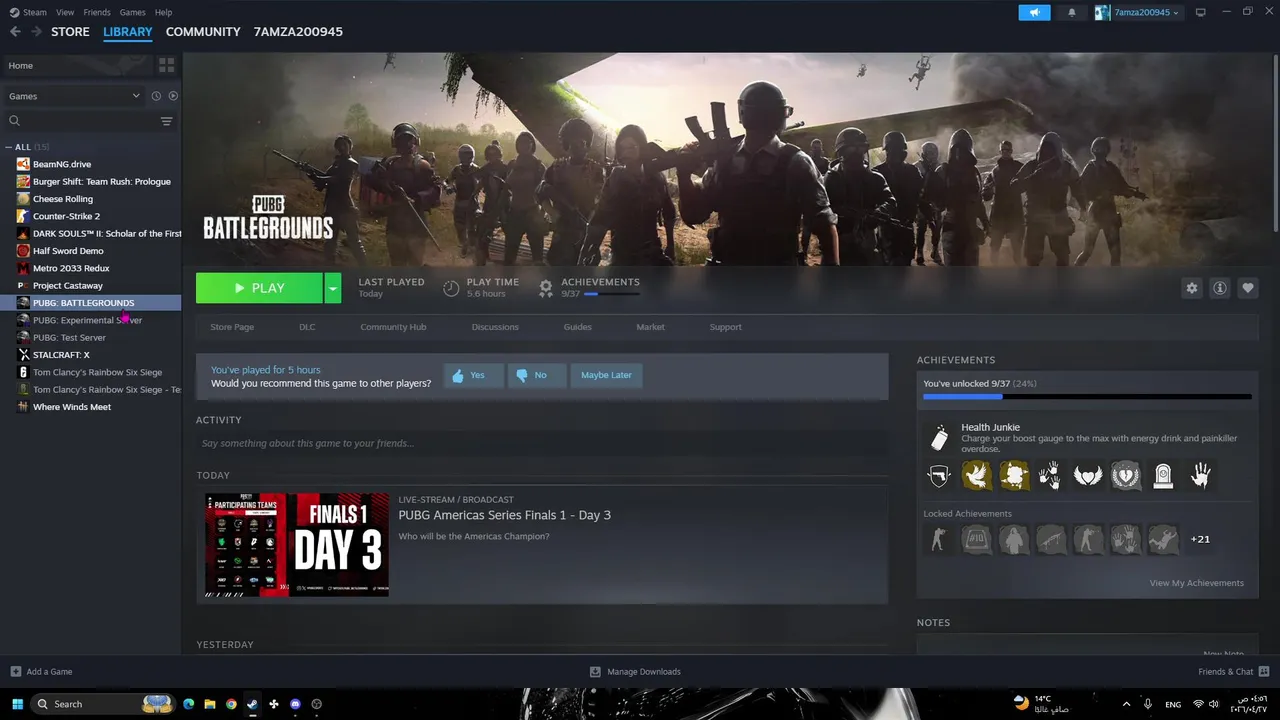This screenshot has height=720, width=1280.
Task: Open Manage Downloads
Action: click(635, 672)
